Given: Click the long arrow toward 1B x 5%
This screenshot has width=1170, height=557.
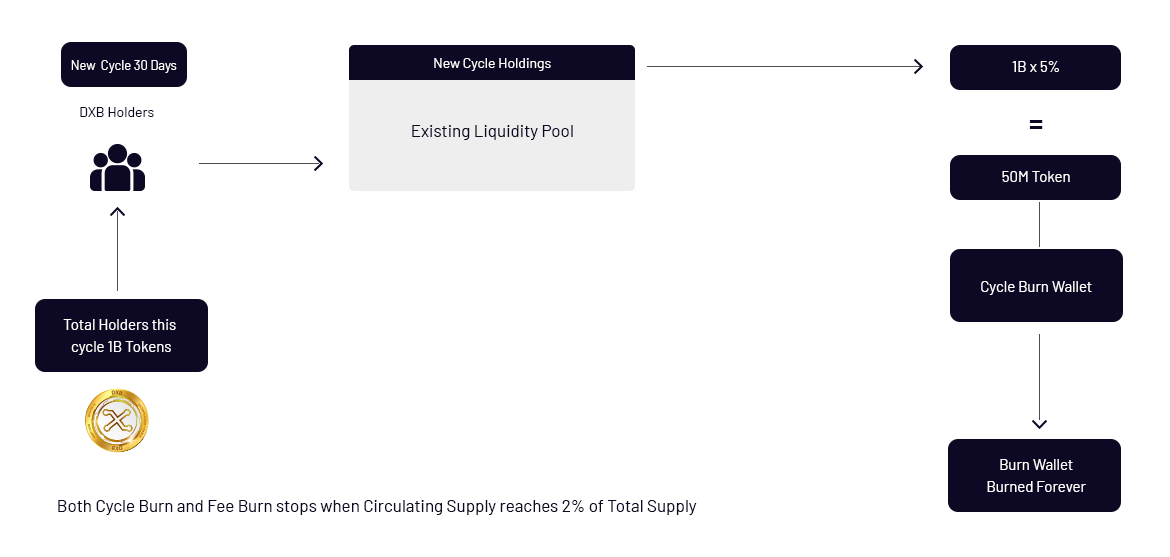Looking at the screenshot, I should [785, 66].
